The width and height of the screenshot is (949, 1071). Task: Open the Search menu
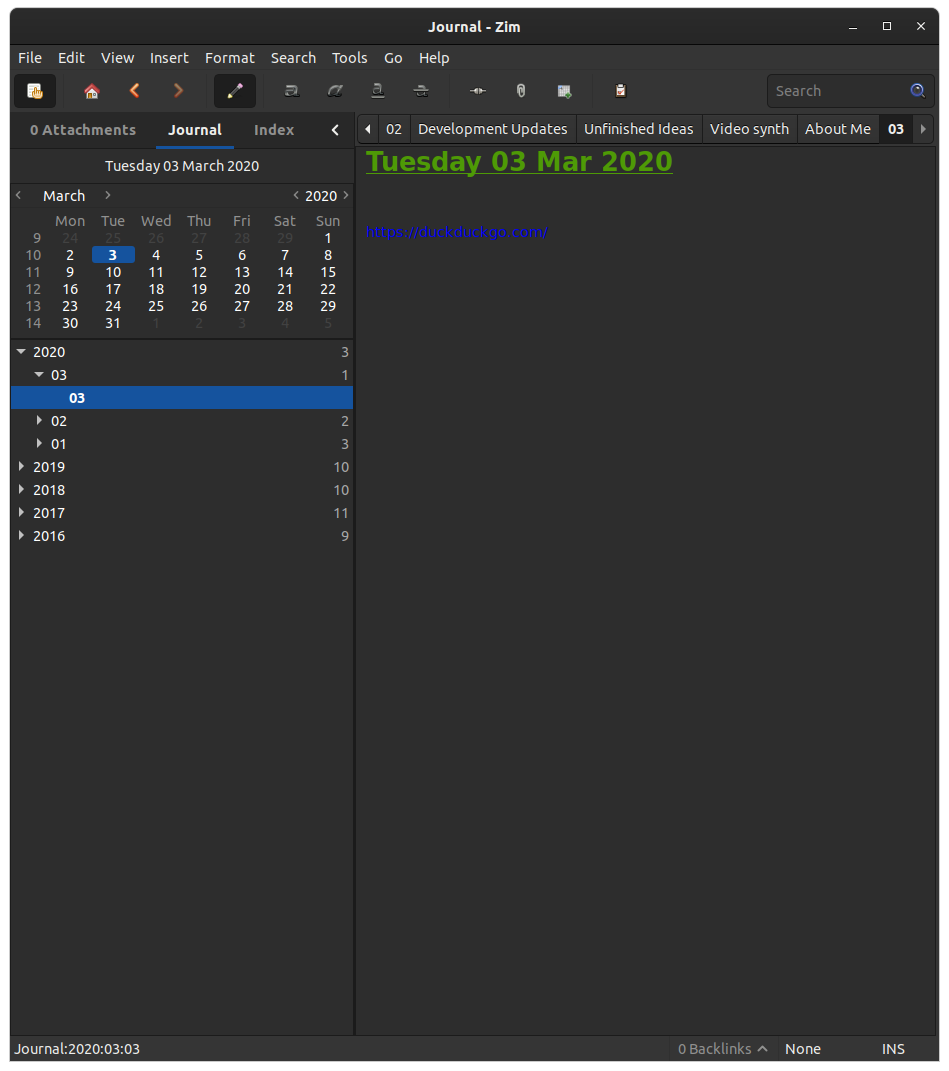(x=293, y=58)
